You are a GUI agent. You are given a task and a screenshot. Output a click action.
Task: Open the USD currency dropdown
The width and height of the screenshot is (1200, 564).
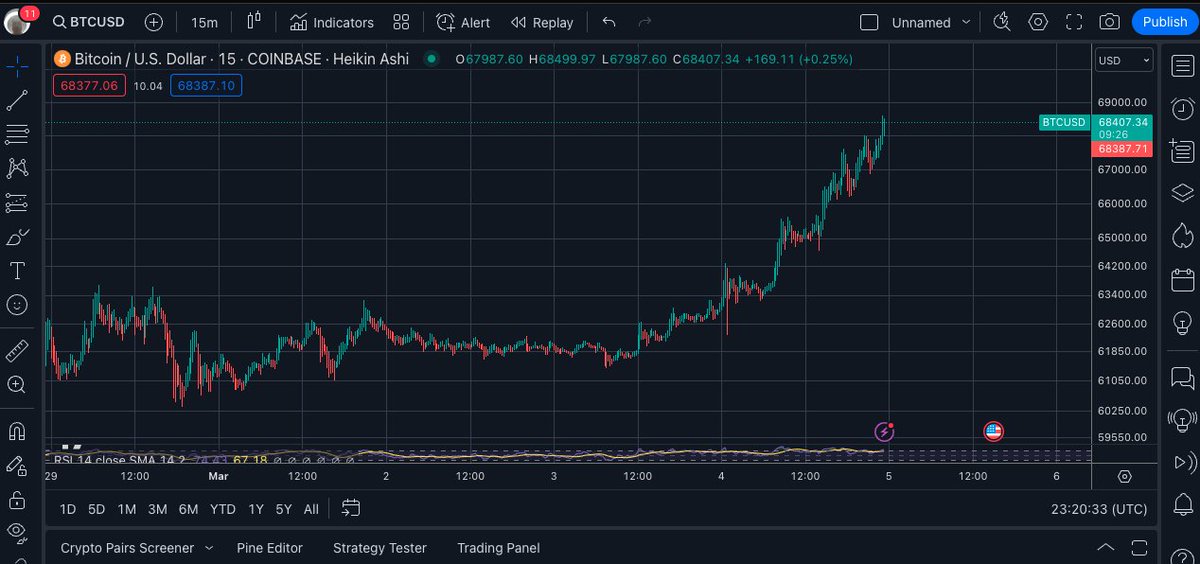click(x=1124, y=60)
